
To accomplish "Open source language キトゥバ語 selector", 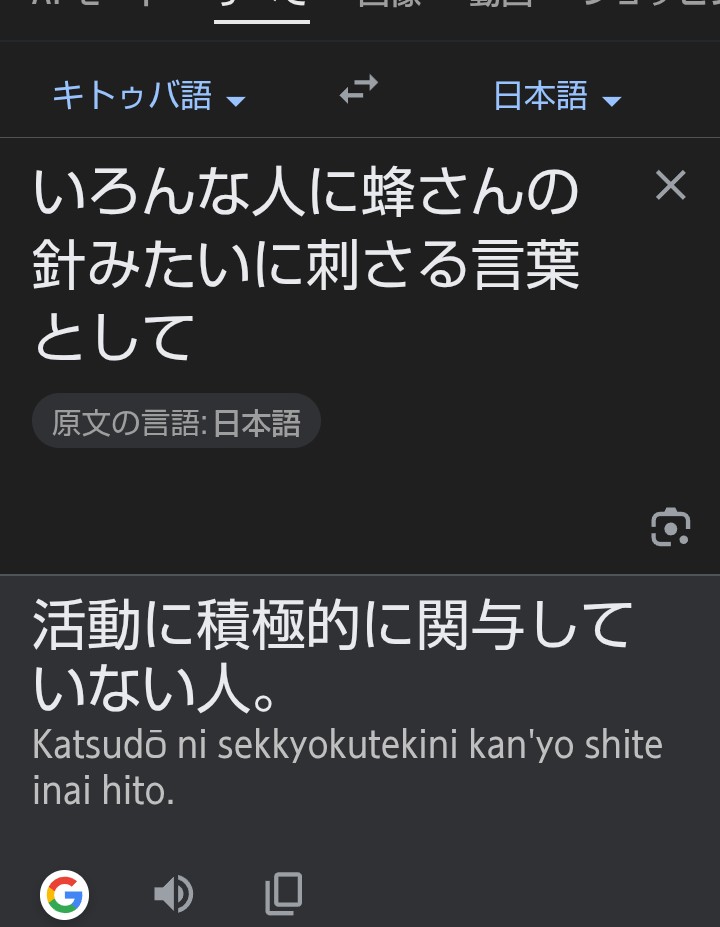I will 149,95.
